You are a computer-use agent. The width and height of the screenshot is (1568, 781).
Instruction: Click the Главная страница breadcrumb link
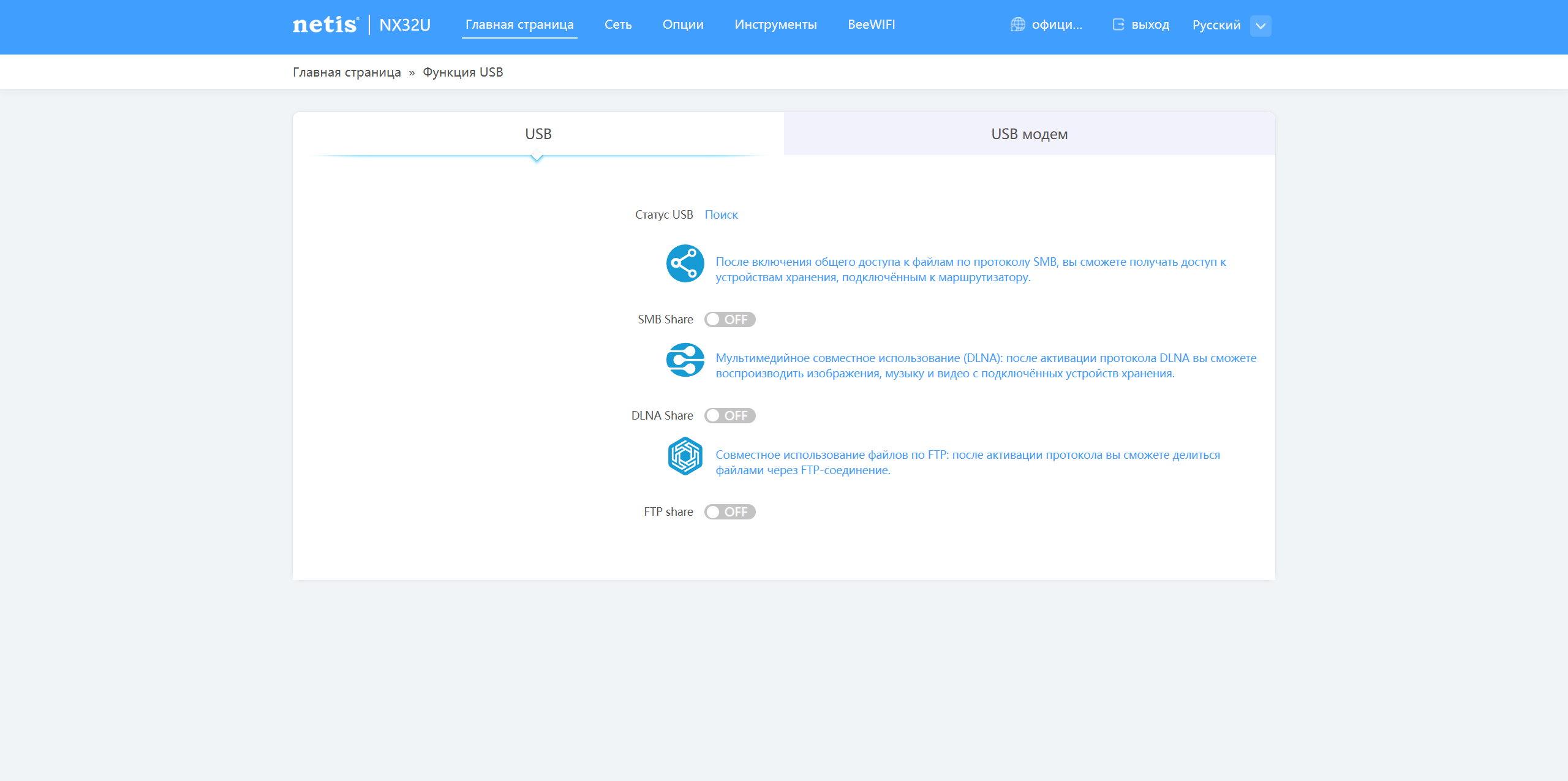point(347,72)
